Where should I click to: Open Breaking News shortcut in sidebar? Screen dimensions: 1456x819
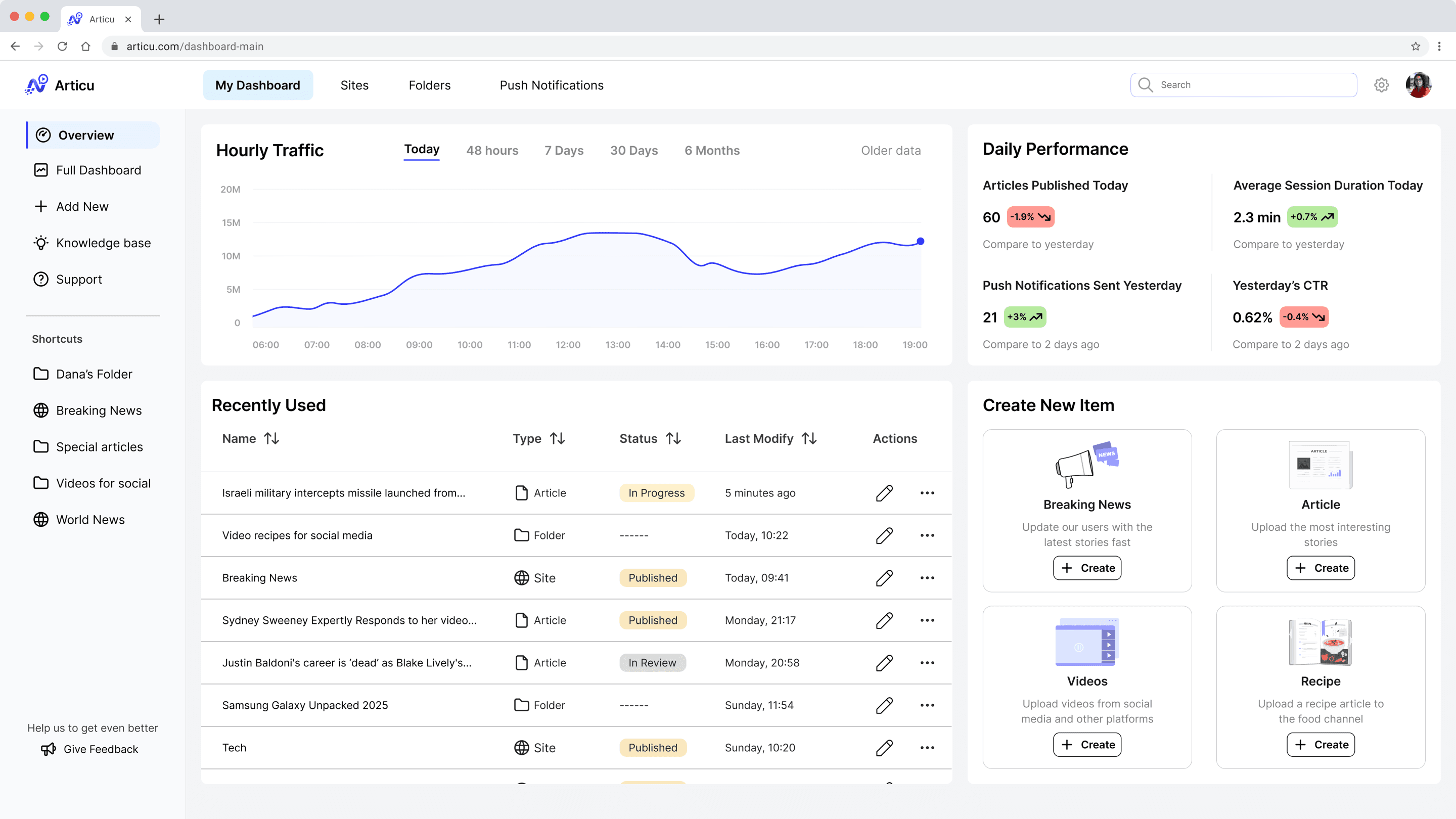point(87,411)
